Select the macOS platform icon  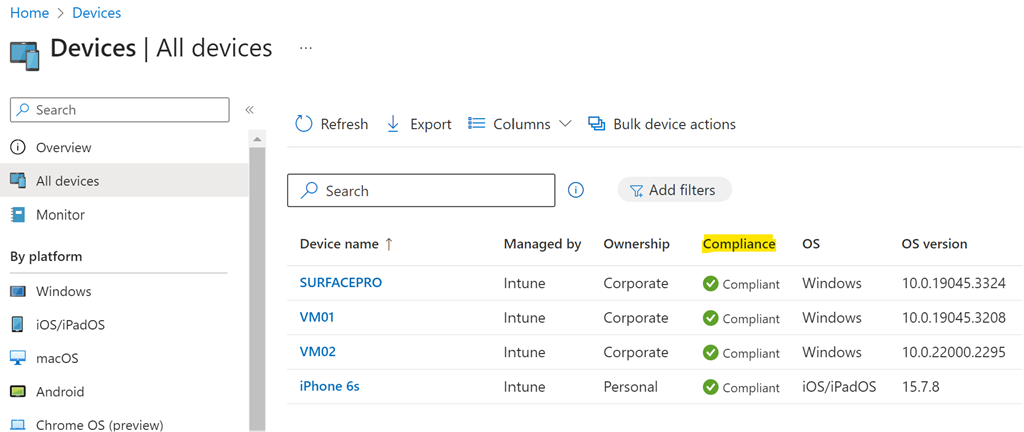pyautogui.click(x=18, y=358)
